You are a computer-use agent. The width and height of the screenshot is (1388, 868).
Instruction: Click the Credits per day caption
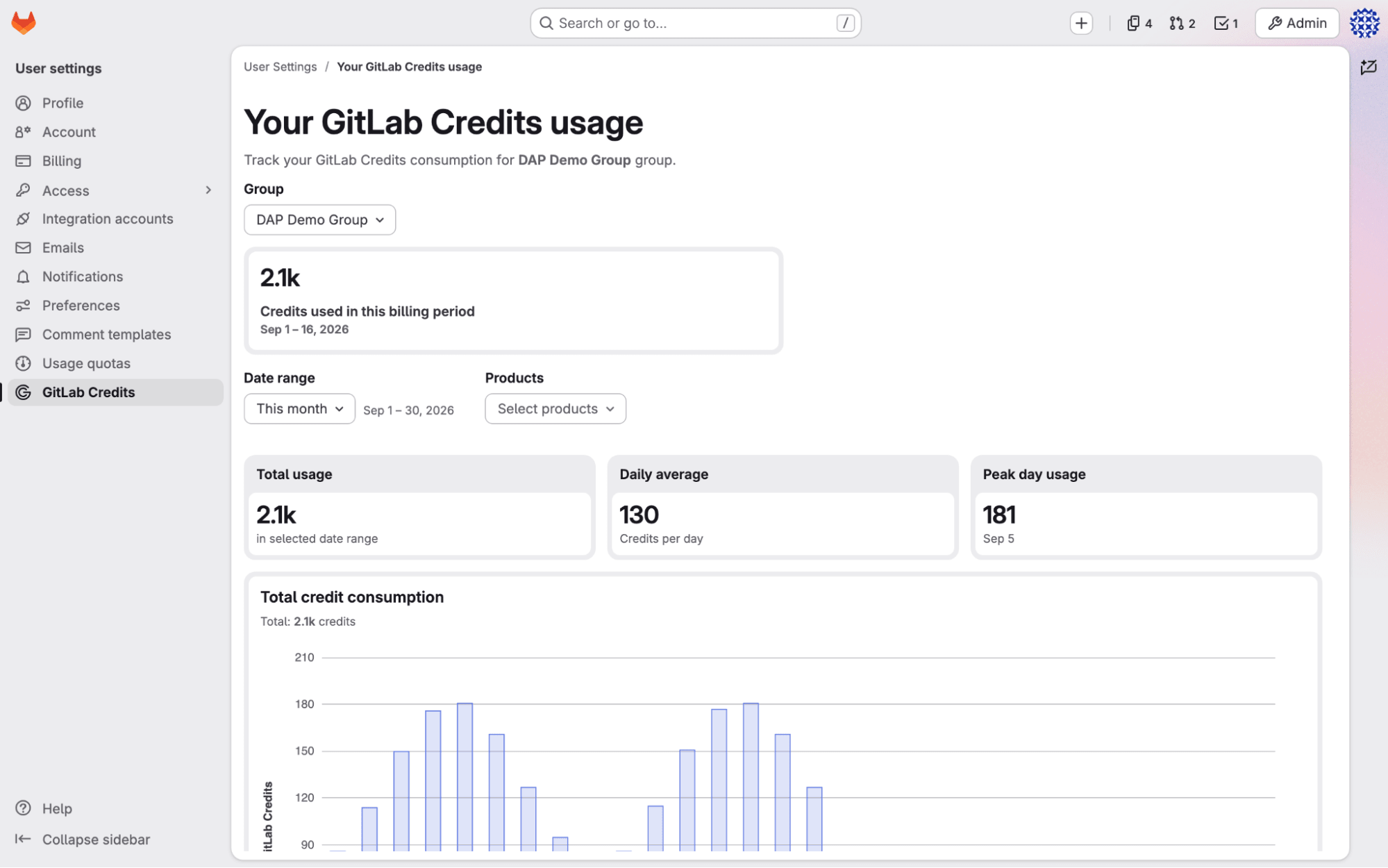point(660,538)
